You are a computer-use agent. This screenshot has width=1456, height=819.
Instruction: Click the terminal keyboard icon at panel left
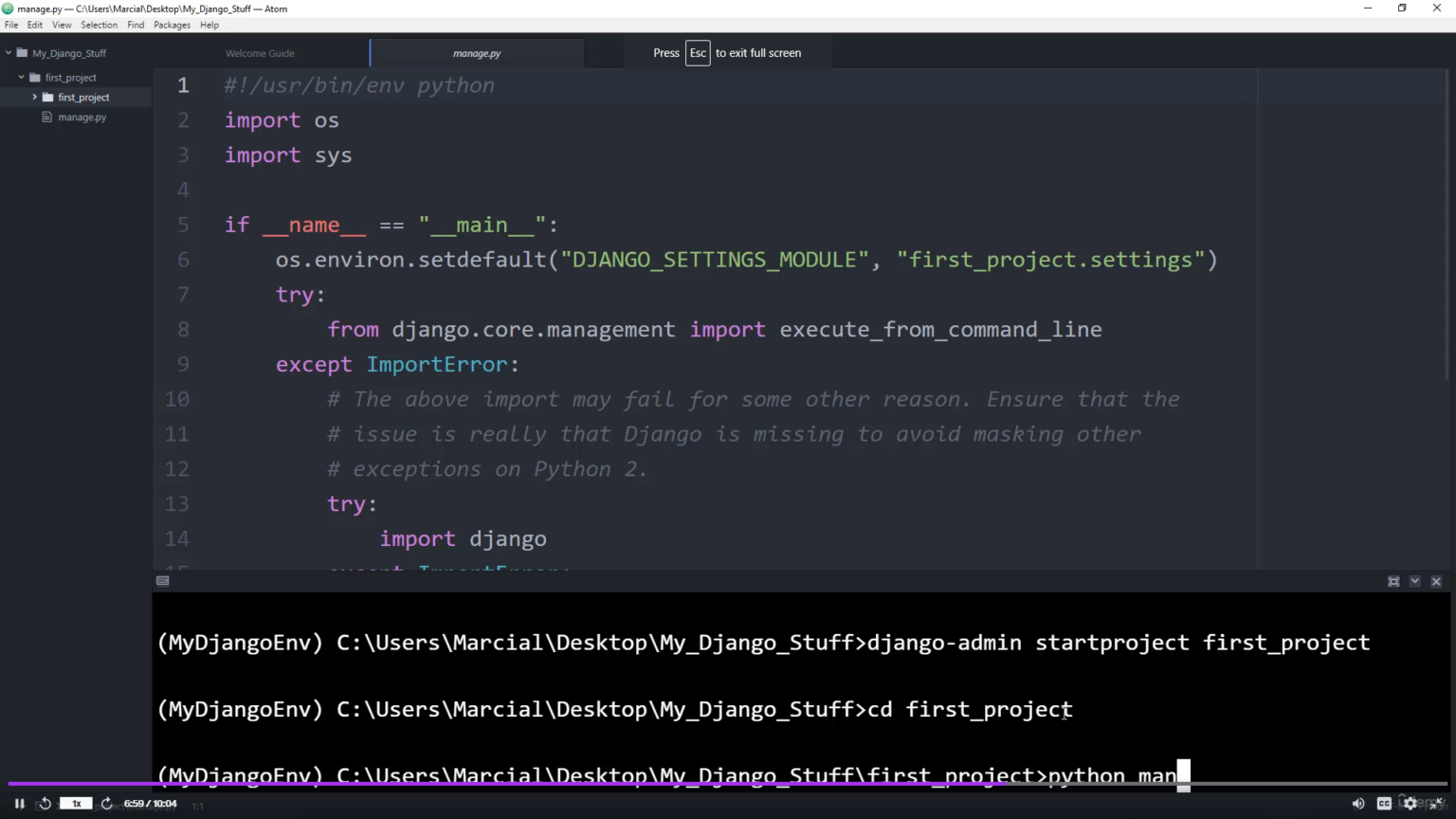click(163, 581)
